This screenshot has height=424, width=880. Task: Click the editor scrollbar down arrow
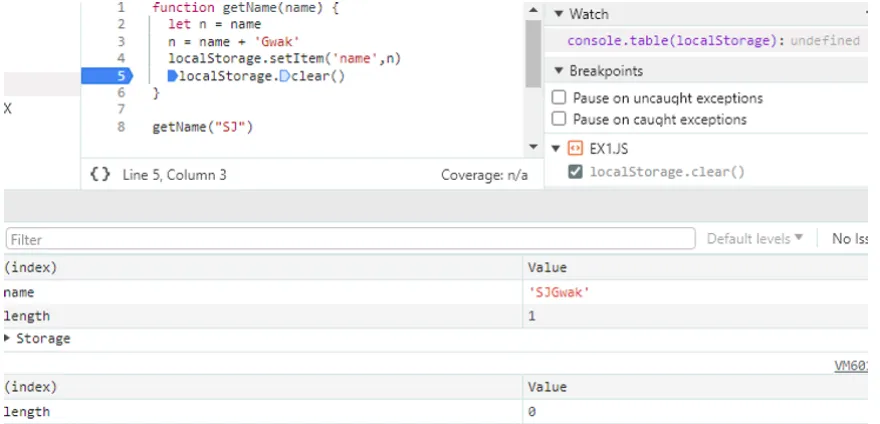[533, 147]
